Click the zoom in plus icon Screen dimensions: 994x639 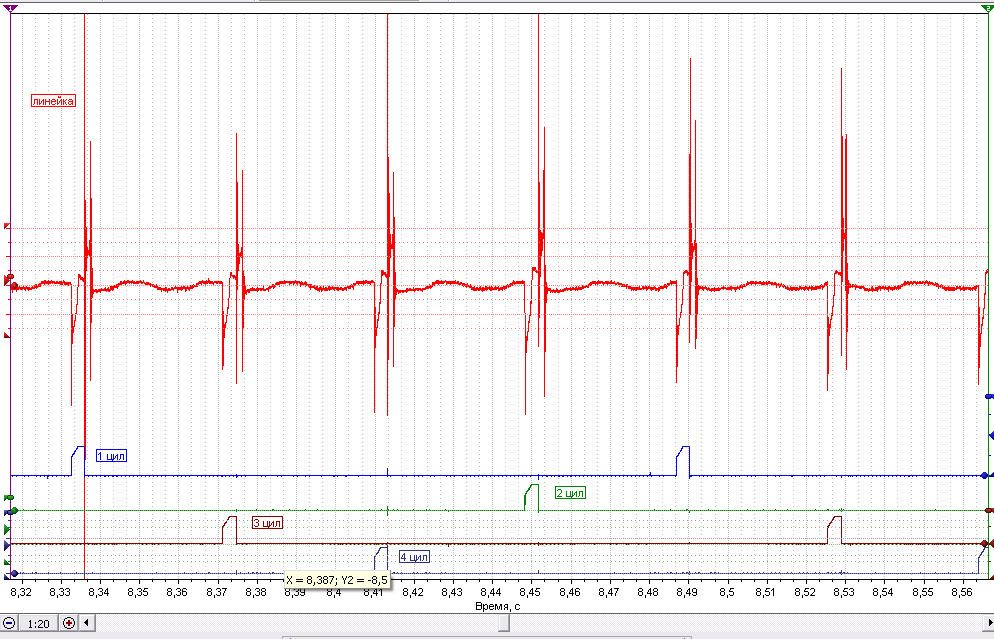click(x=68, y=623)
